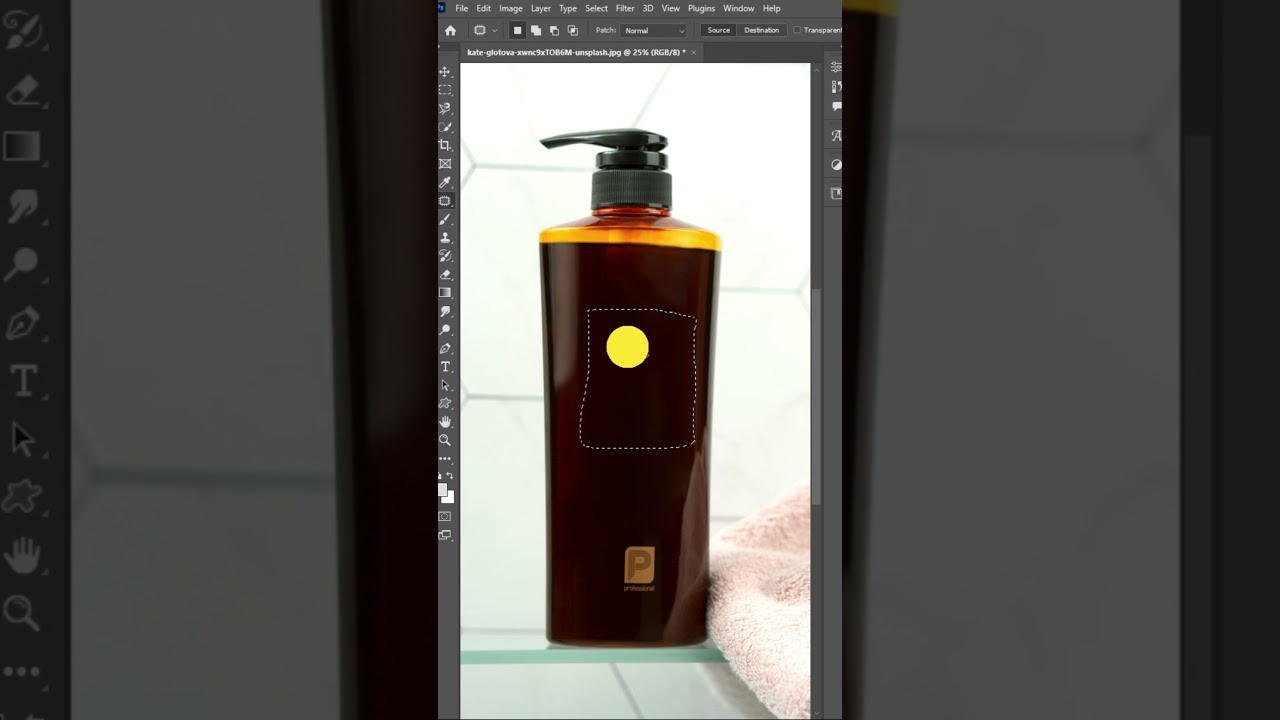Open the Properties panel icon
1280x720 pixels.
[836, 67]
